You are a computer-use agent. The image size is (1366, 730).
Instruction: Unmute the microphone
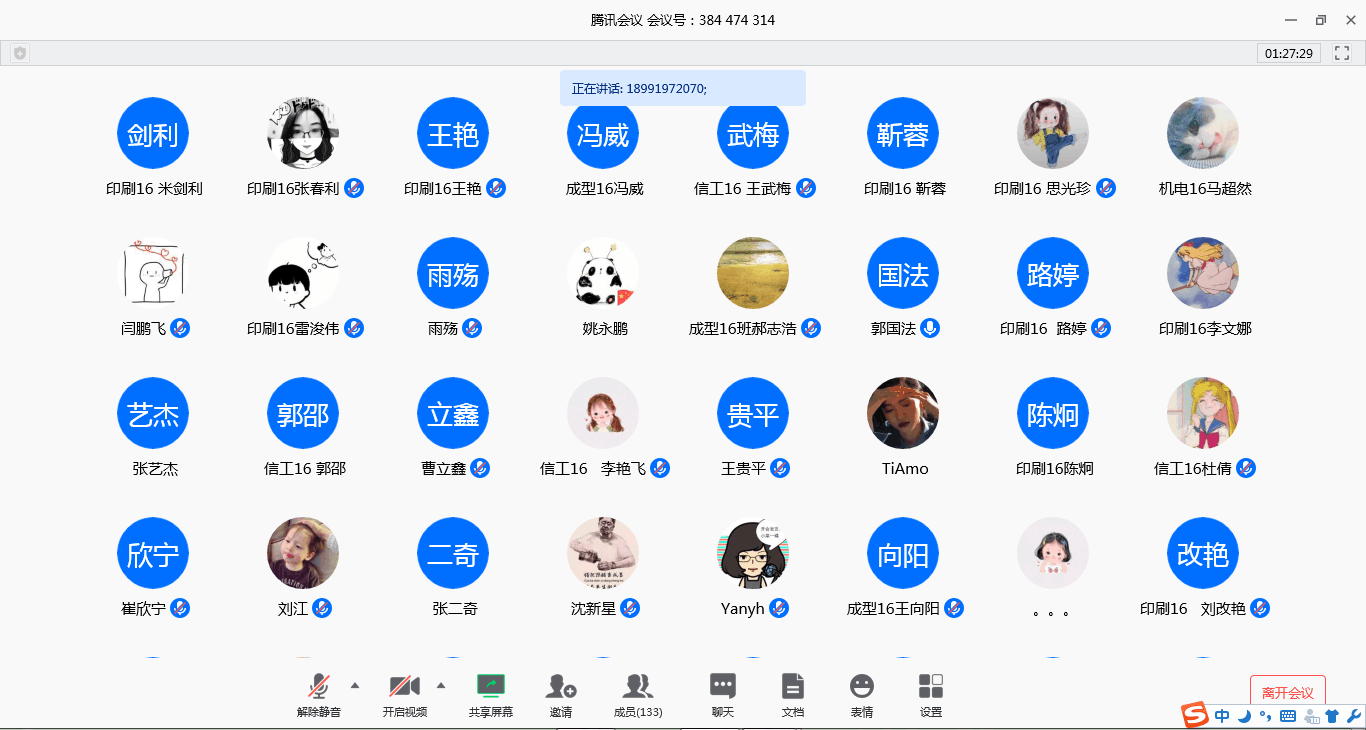319,687
